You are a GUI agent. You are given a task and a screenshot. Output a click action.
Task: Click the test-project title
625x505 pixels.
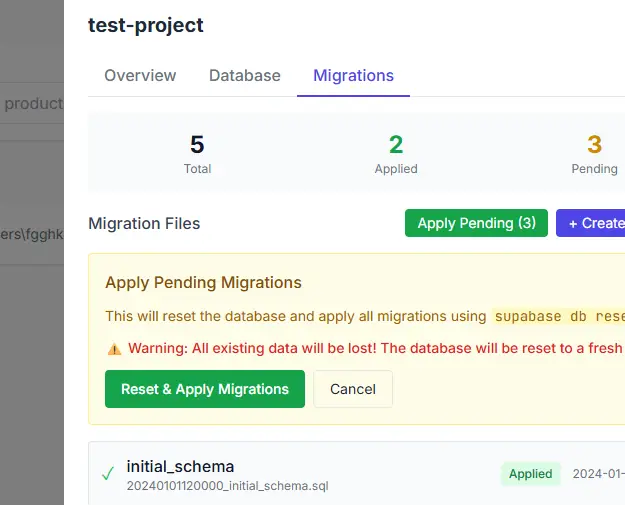146,25
